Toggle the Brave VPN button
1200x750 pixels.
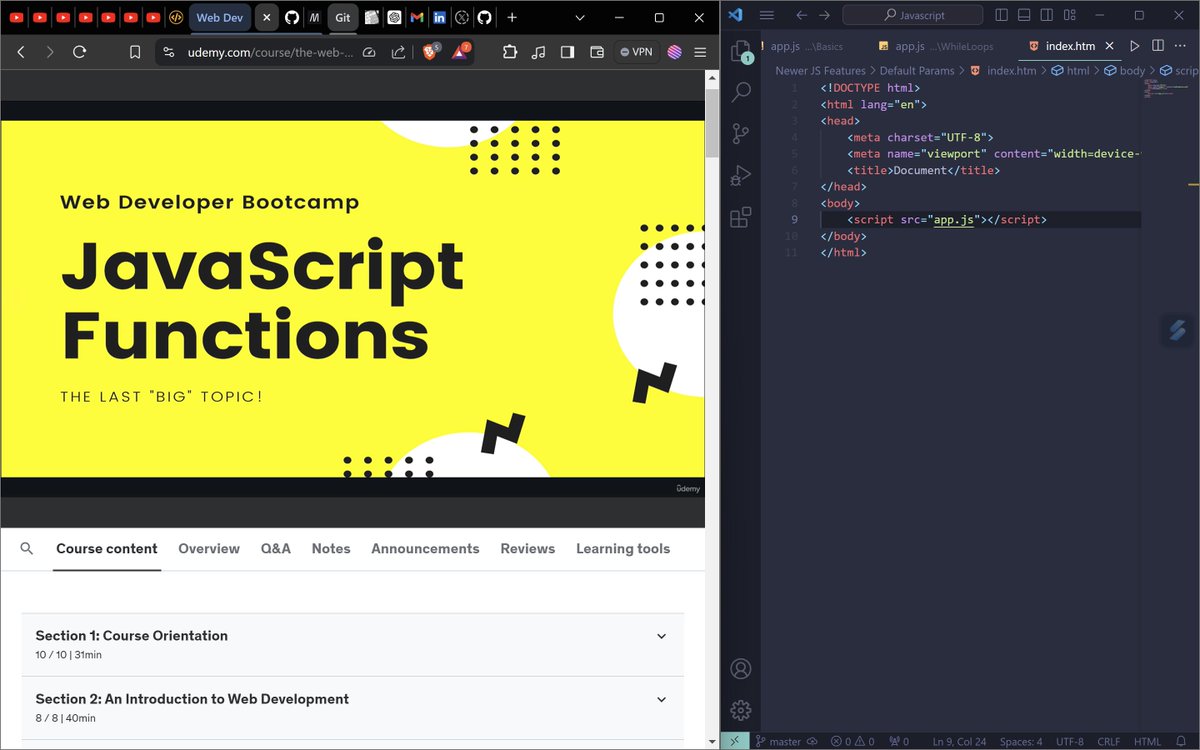(x=636, y=52)
